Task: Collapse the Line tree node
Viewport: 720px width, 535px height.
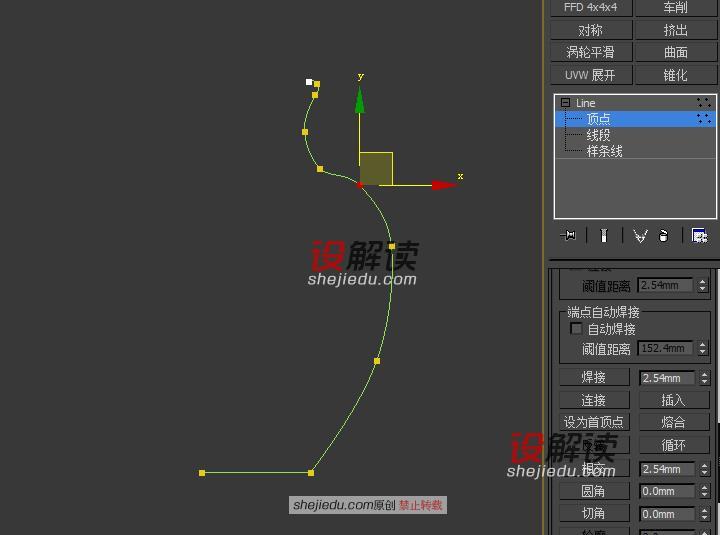Action: click(x=565, y=102)
